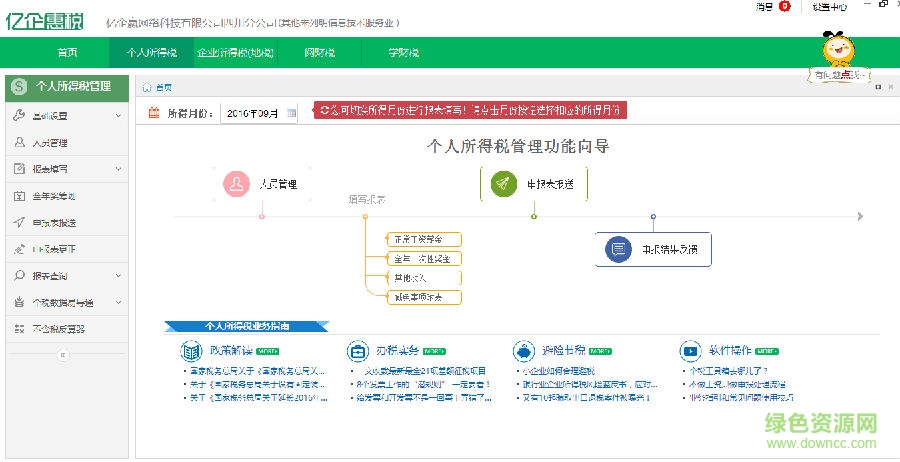Click the green timeline node under 申报表报送
This screenshot has width=900, height=462.
pyautogui.click(x=534, y=216)
